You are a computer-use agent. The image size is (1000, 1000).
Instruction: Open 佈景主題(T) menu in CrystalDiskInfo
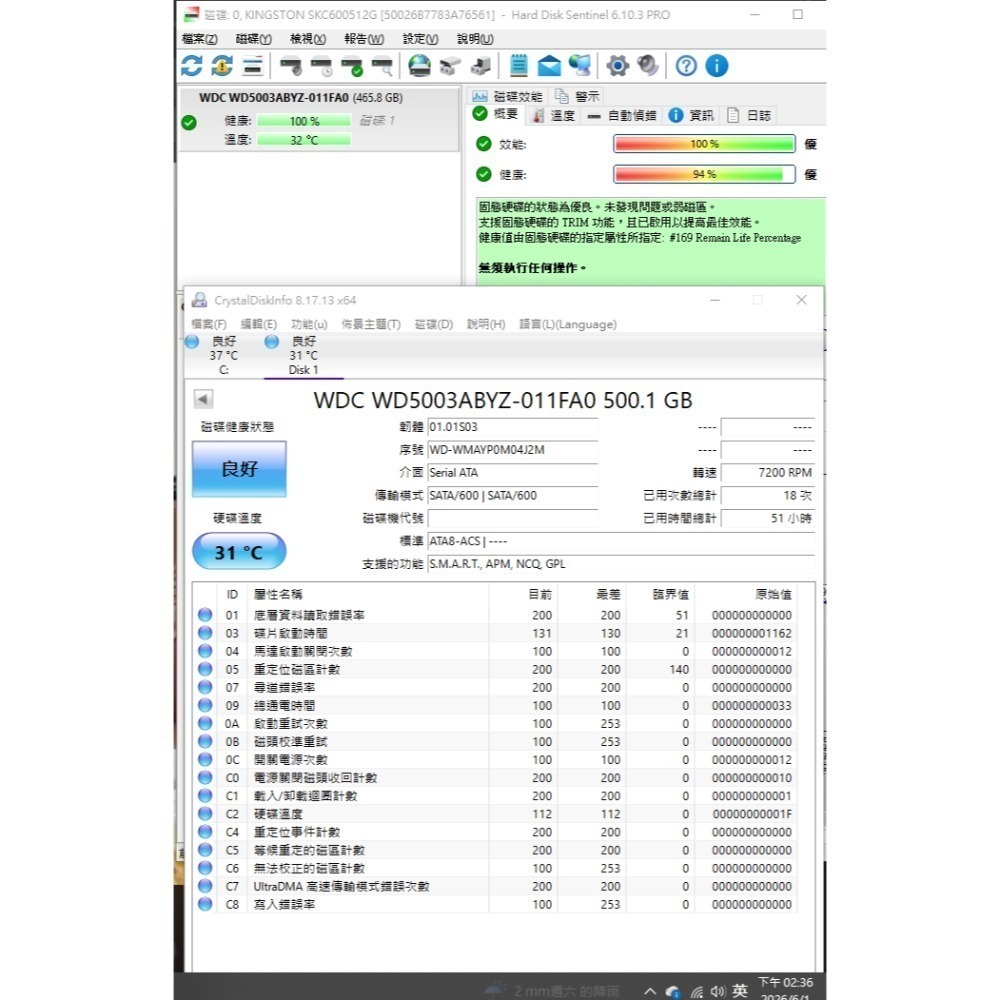pos(371,324)
